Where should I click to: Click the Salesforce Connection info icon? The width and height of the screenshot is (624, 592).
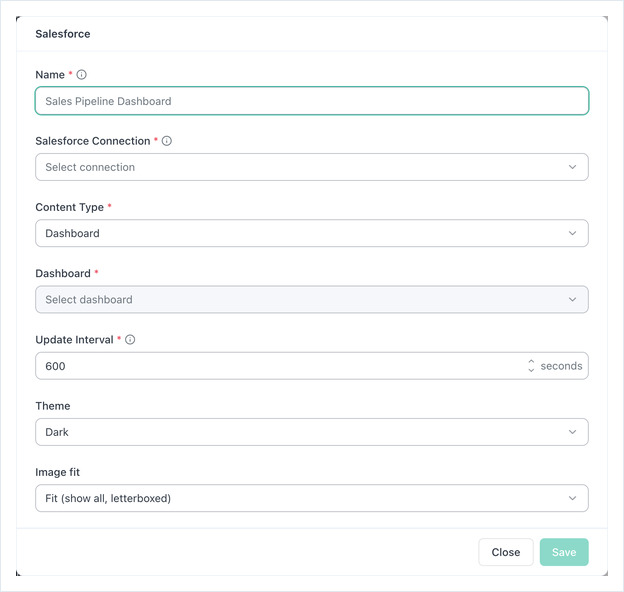click(x=167, y=141)
